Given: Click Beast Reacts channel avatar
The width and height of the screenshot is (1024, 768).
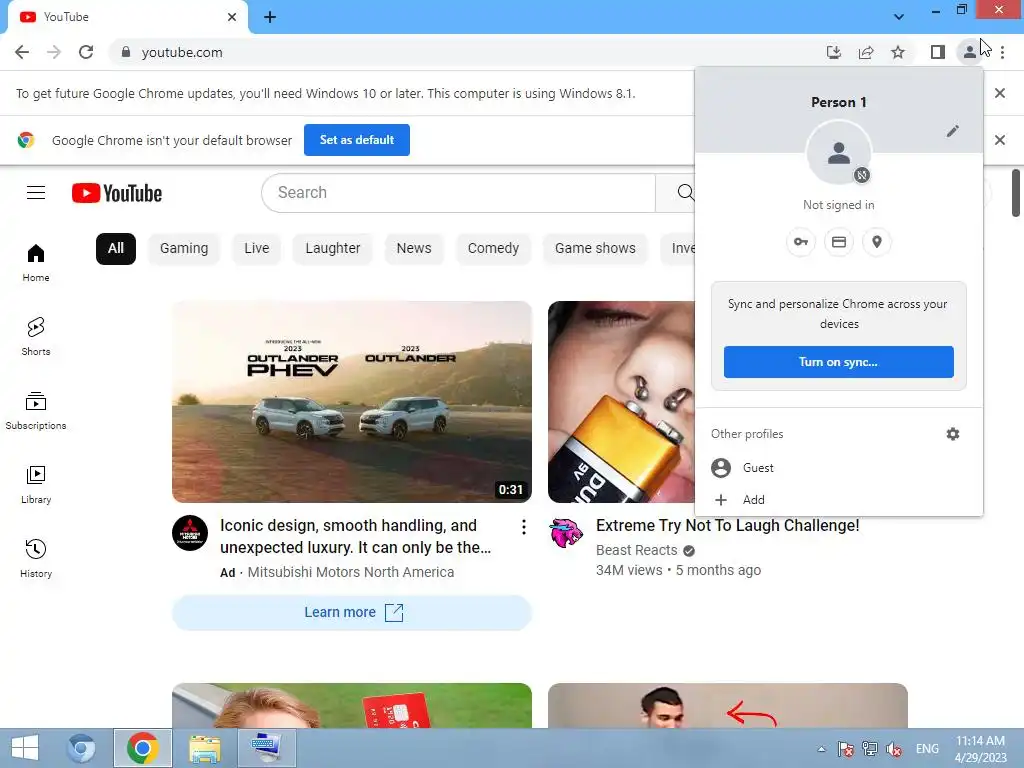Looking at the screenshot, I should [x=566, y=532].
